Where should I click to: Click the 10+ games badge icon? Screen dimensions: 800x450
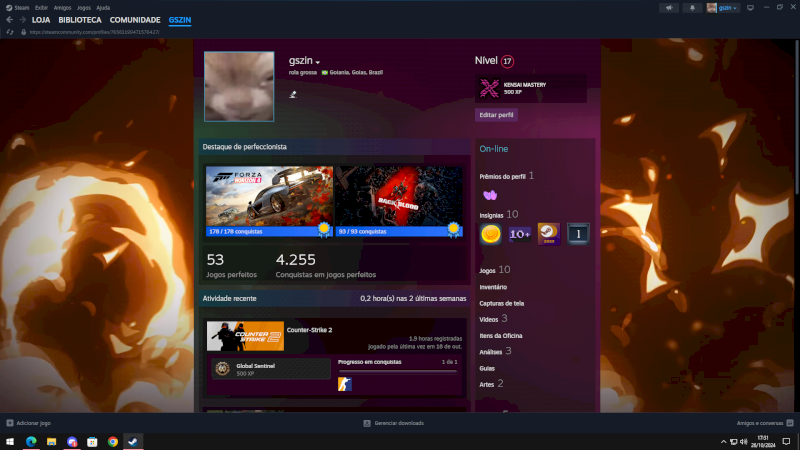520,234
